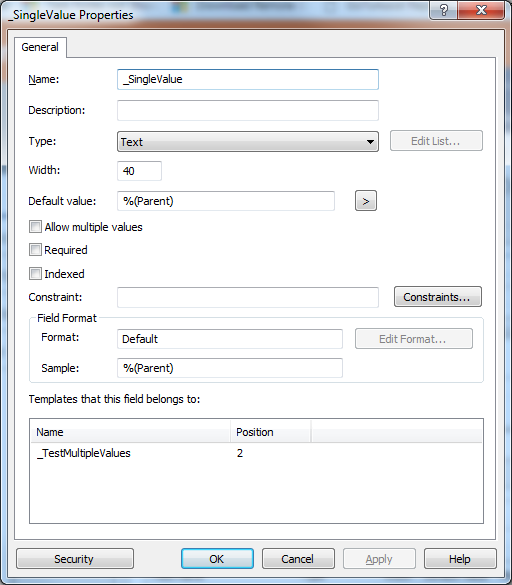The image size is (512, 585).
Task: Check the Indexed checkbox
Action: 35,273
